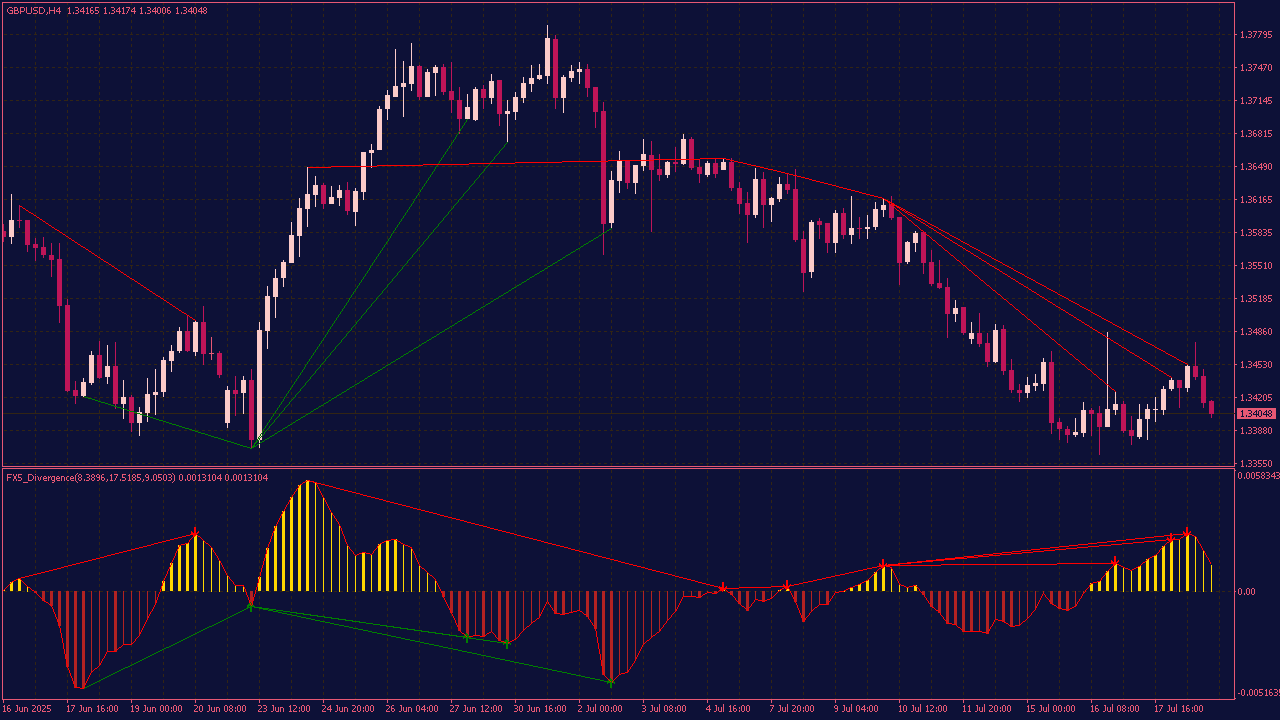Screen dimensions: 1280x720
Task: Click the 0.00 zero level label of the indicator
Action: click(1246, 592)
